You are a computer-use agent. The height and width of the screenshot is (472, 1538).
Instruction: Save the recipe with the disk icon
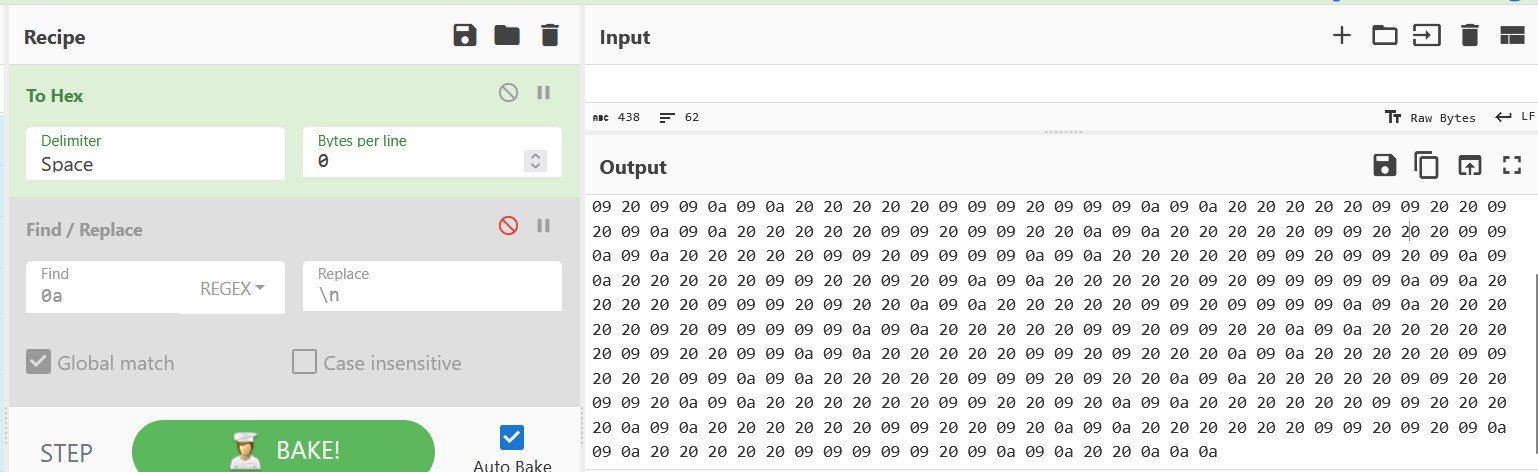point(465,36)
